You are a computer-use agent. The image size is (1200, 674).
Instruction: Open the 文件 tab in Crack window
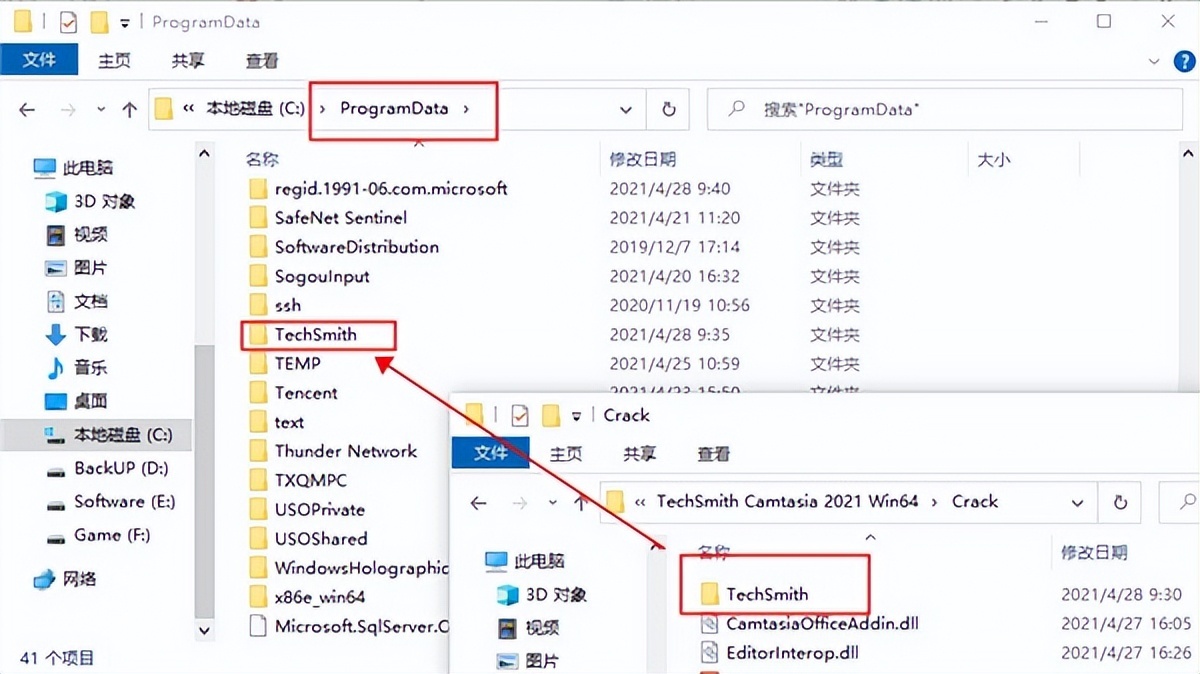[x=491, y=453]
